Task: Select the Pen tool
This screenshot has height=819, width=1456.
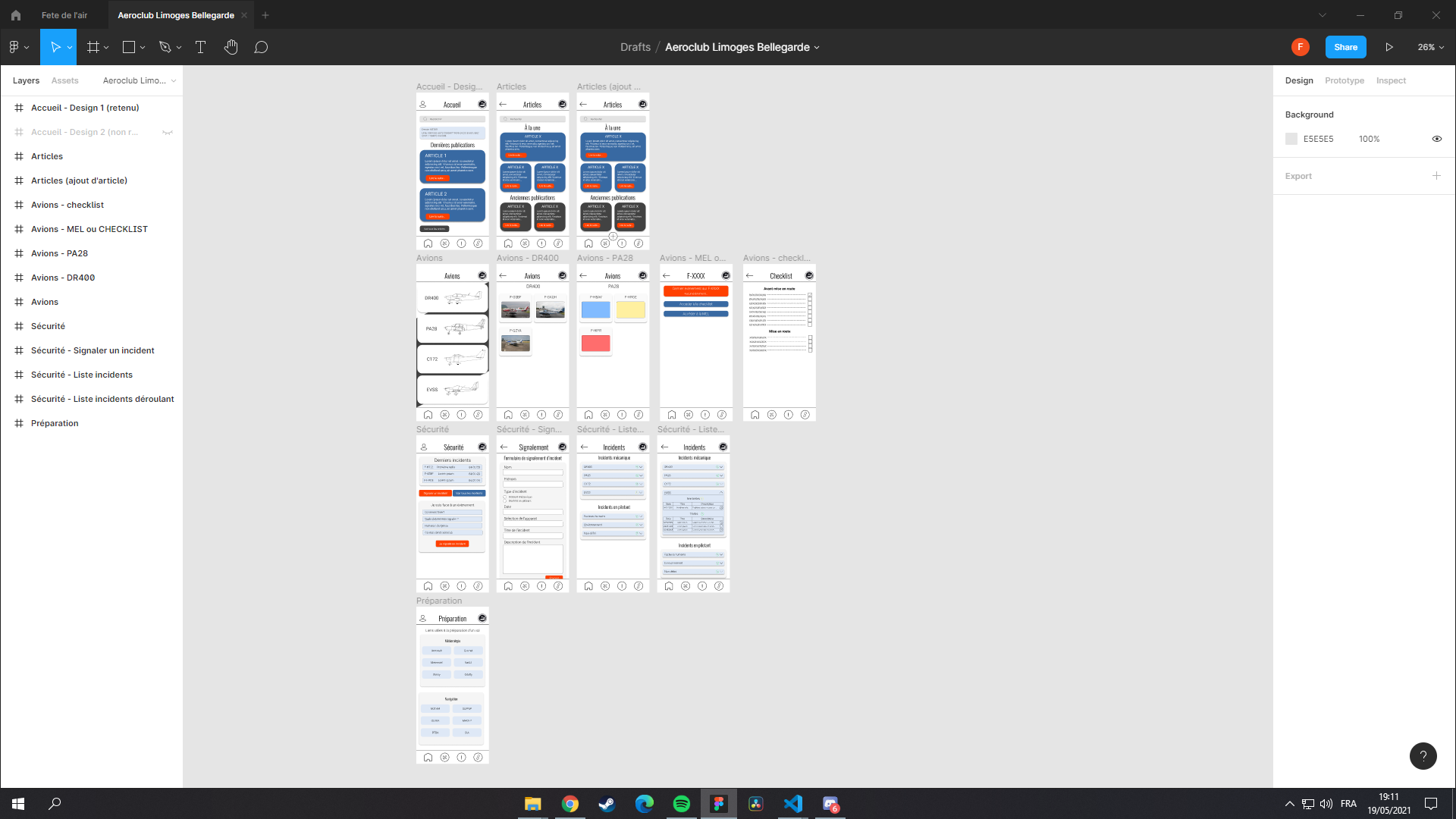Action: pos(165,47)
